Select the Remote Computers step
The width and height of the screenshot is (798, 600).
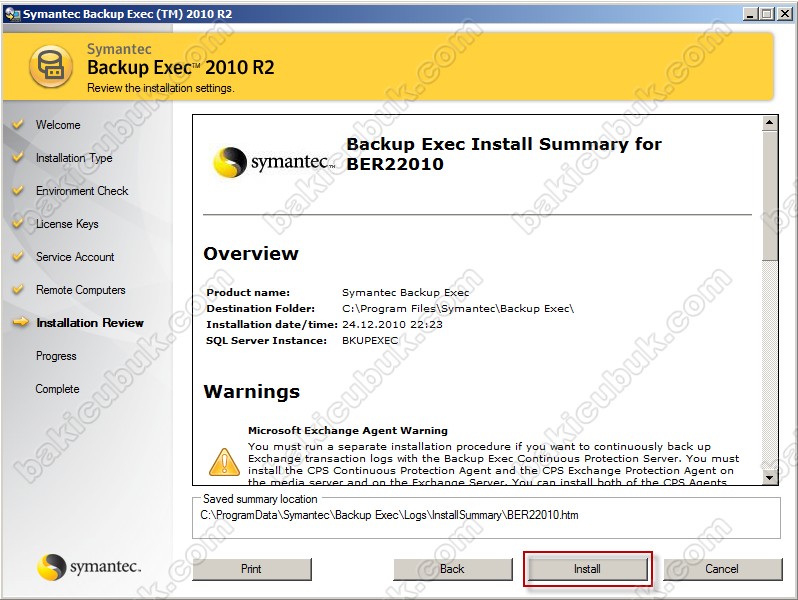click(x=80, y=290)
